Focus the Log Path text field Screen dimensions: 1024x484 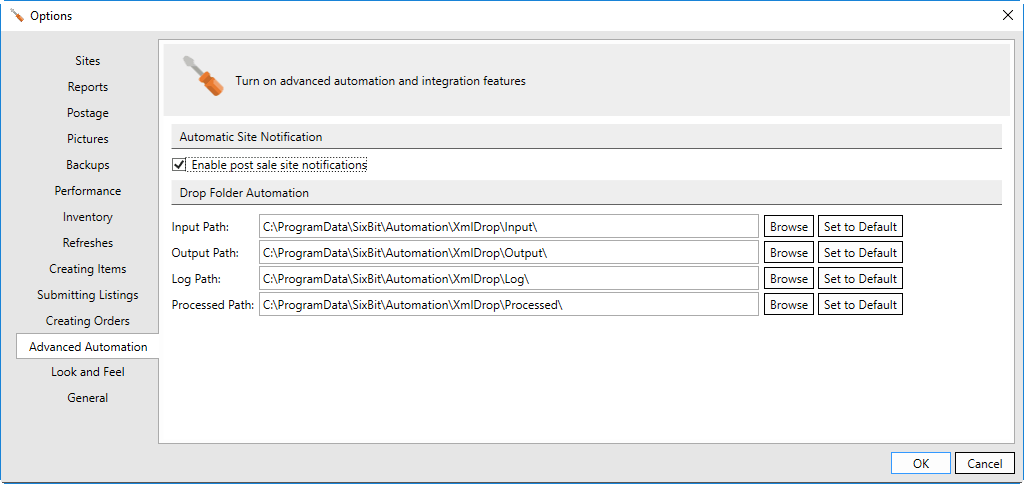[x=509, y=279]
